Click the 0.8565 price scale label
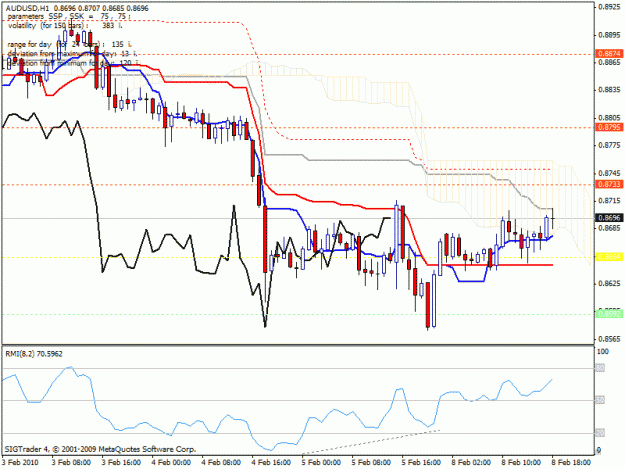 click(x=609, y=339)
